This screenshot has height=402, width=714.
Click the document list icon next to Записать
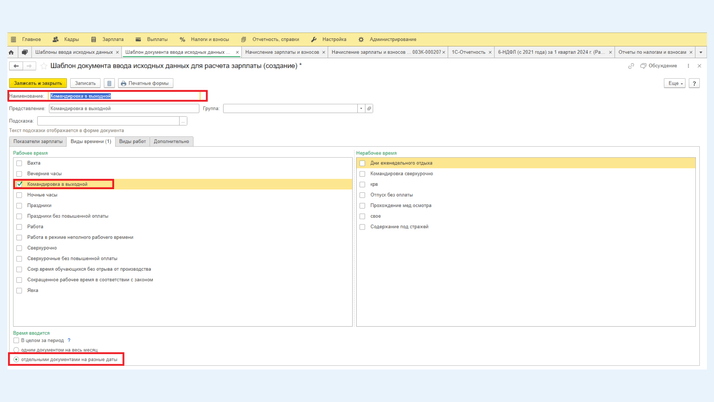(109, 83)
